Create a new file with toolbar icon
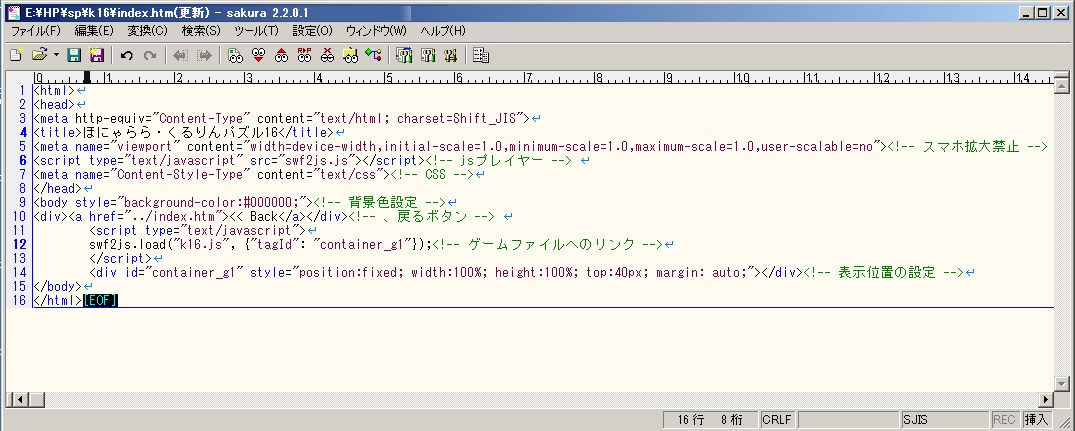 tap(16, 56)
